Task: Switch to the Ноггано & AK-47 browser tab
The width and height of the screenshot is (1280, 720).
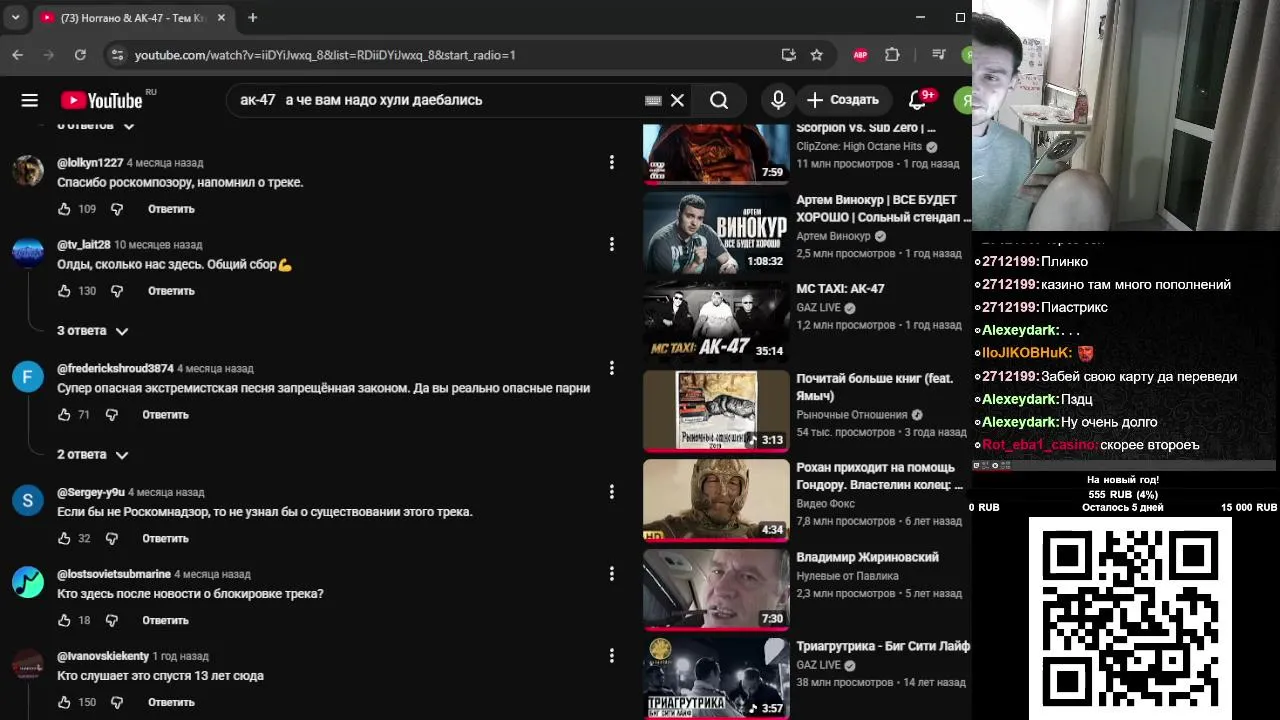Action: coord(133,18)
